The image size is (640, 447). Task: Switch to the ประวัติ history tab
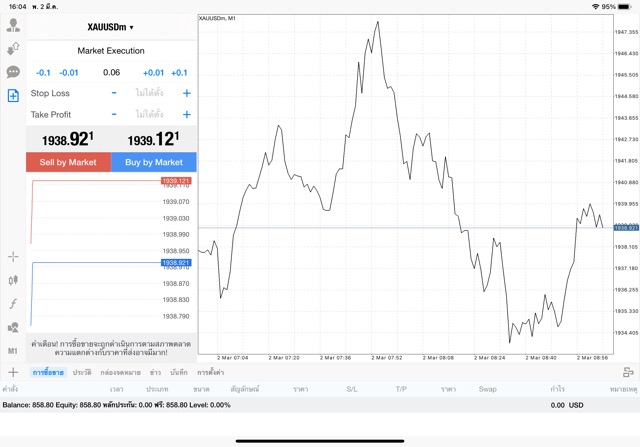[x=81, y=372]
